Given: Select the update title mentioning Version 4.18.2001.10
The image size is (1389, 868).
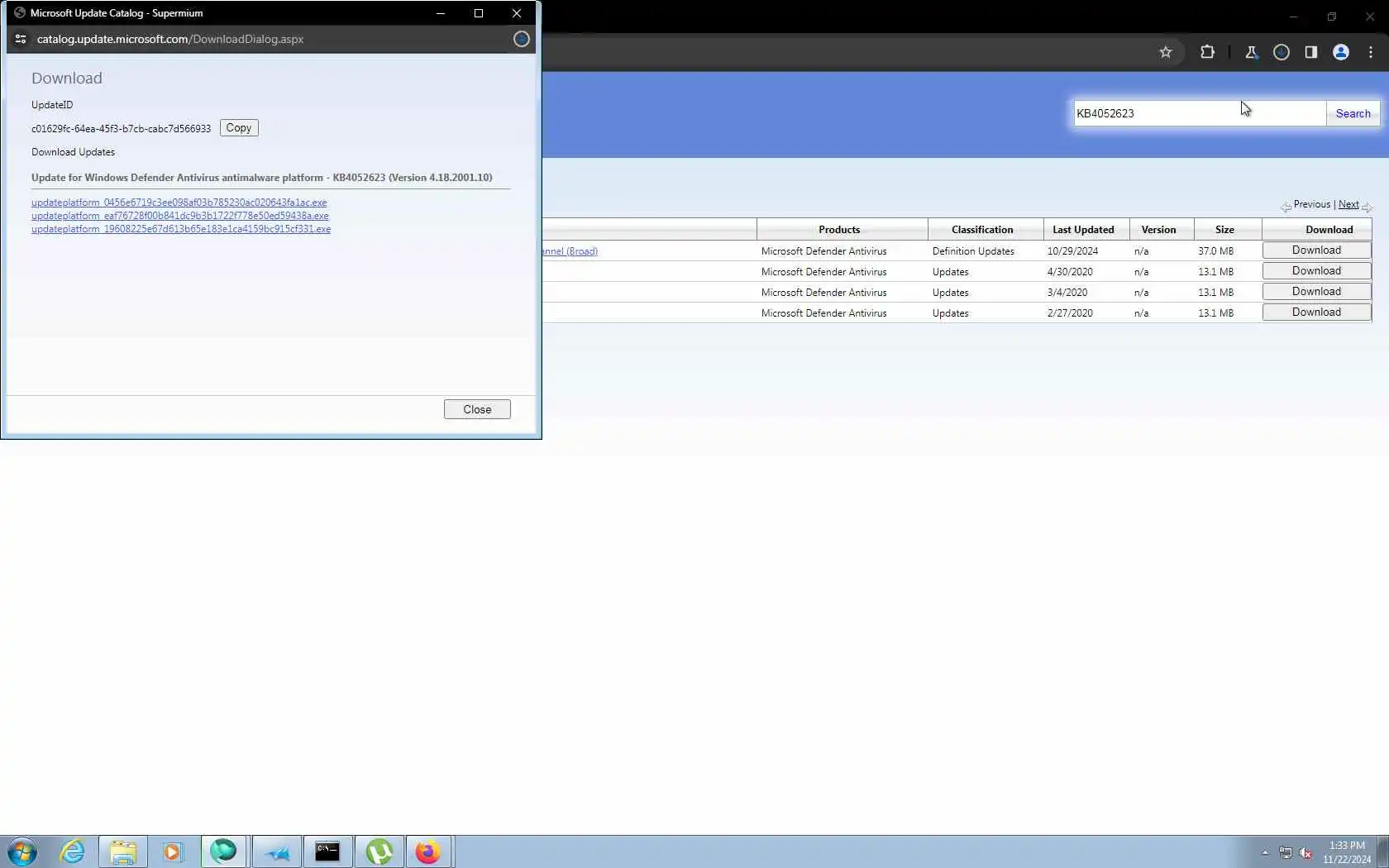Looking at the screenshot, I should (x=262, y=178).
